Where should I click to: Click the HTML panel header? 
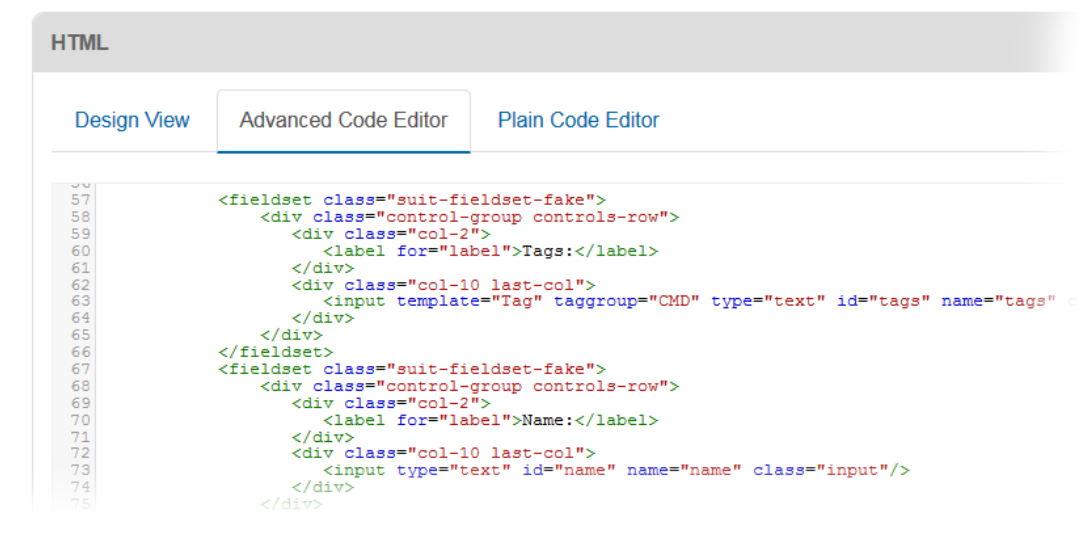point(80,43)
